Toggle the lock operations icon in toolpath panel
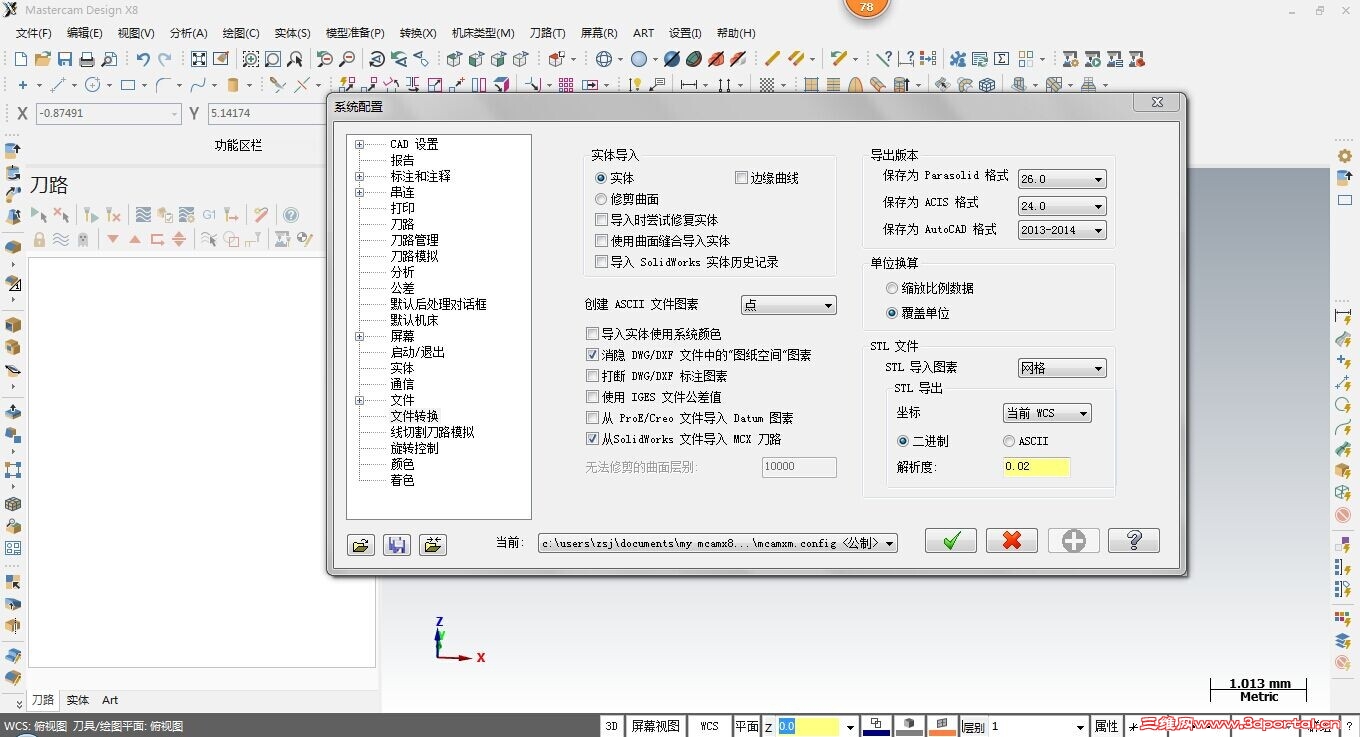This screenshot has height=737, width=1360. coord(40,239)
